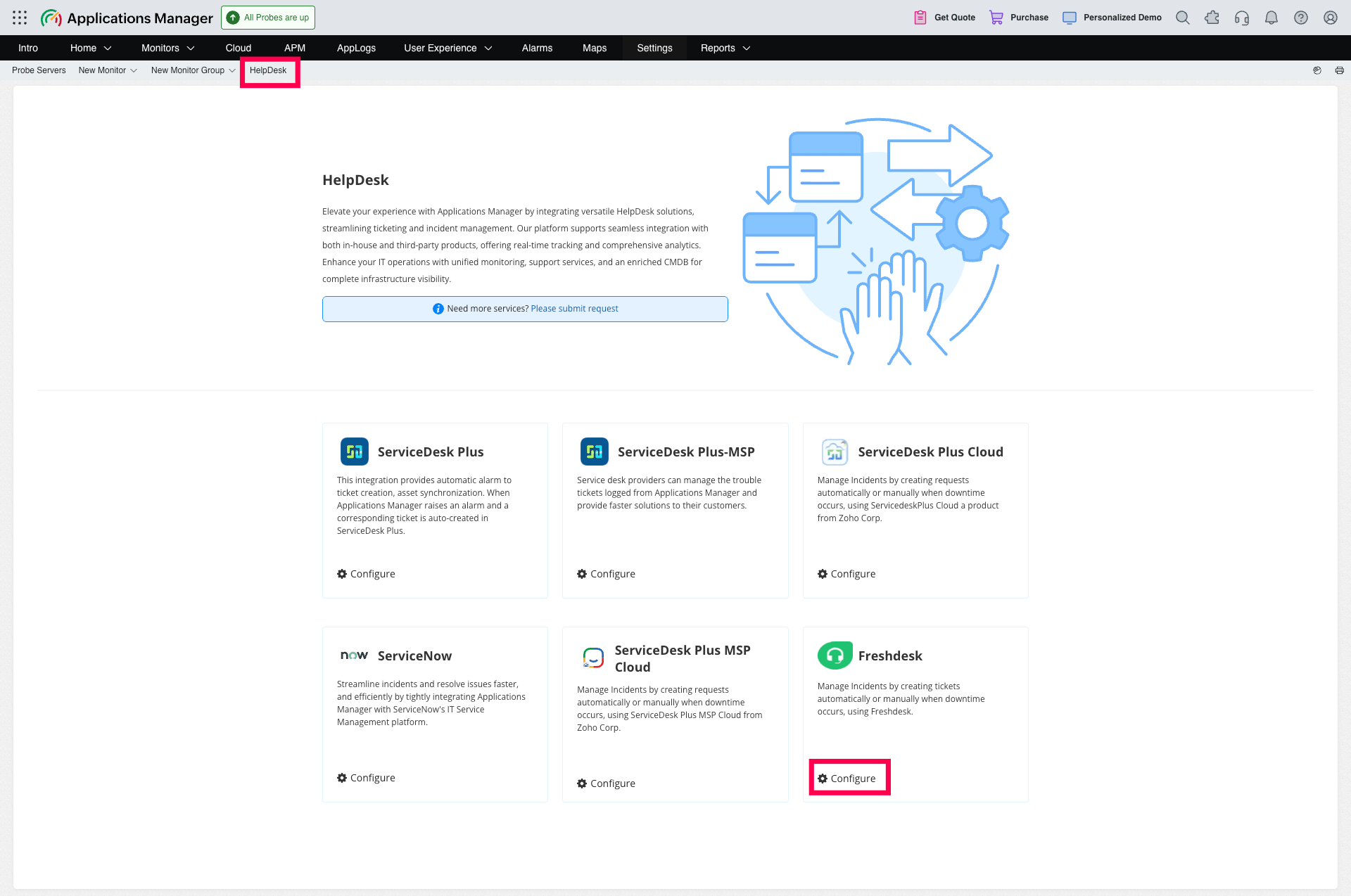Switch to the Intro tab
Screen dimensions: 1351x896
click(x=28, y=48)
